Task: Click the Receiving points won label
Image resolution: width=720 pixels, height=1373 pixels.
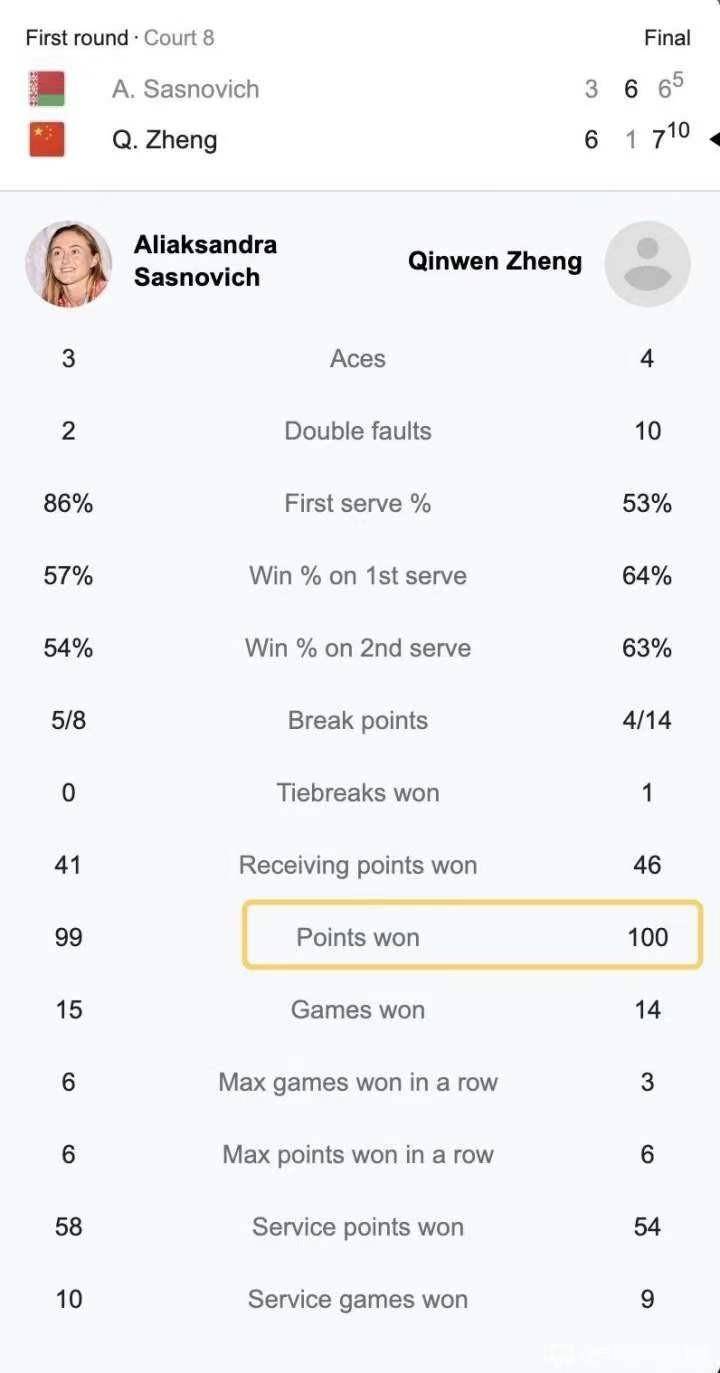Action: [x=358, y=865]
